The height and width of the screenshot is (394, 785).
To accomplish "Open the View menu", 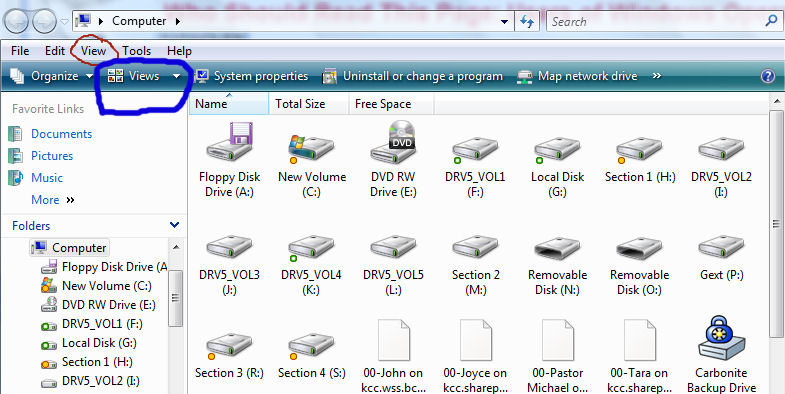I will coord(94,51).
